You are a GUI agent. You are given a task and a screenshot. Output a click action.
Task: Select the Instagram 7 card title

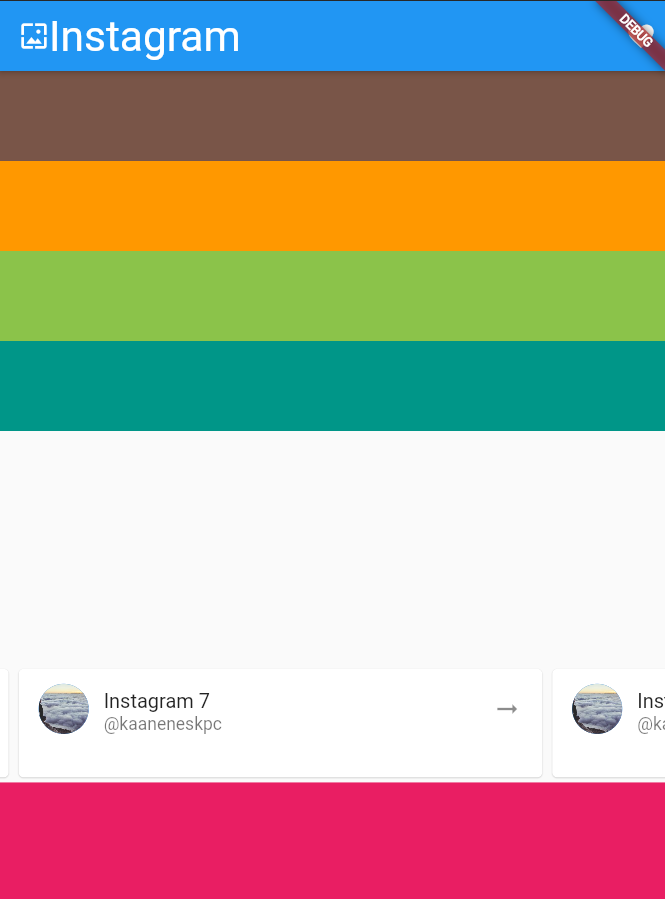point(157,701)
